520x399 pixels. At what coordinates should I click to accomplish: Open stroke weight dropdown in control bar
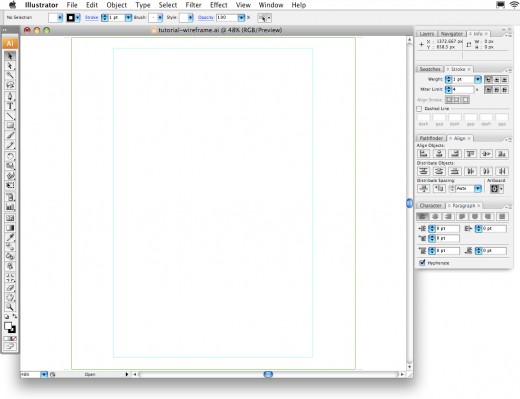coord(128,18)
